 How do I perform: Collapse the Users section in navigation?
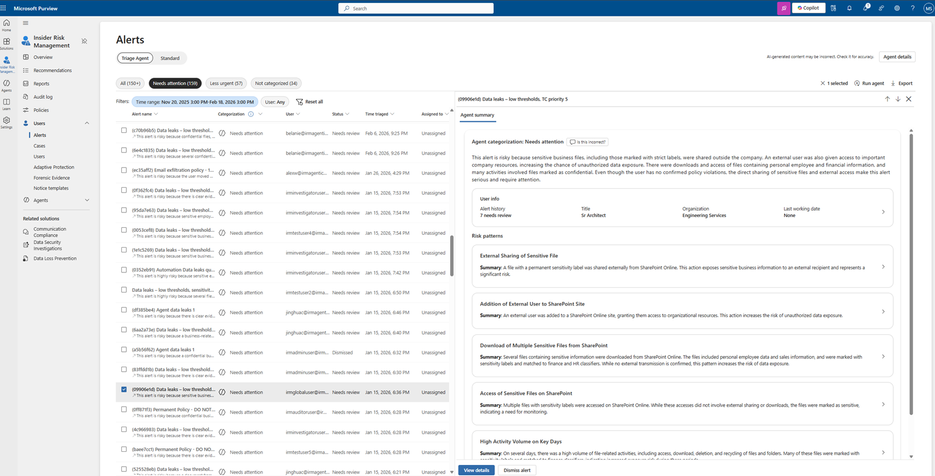click(x=87, y=123)
